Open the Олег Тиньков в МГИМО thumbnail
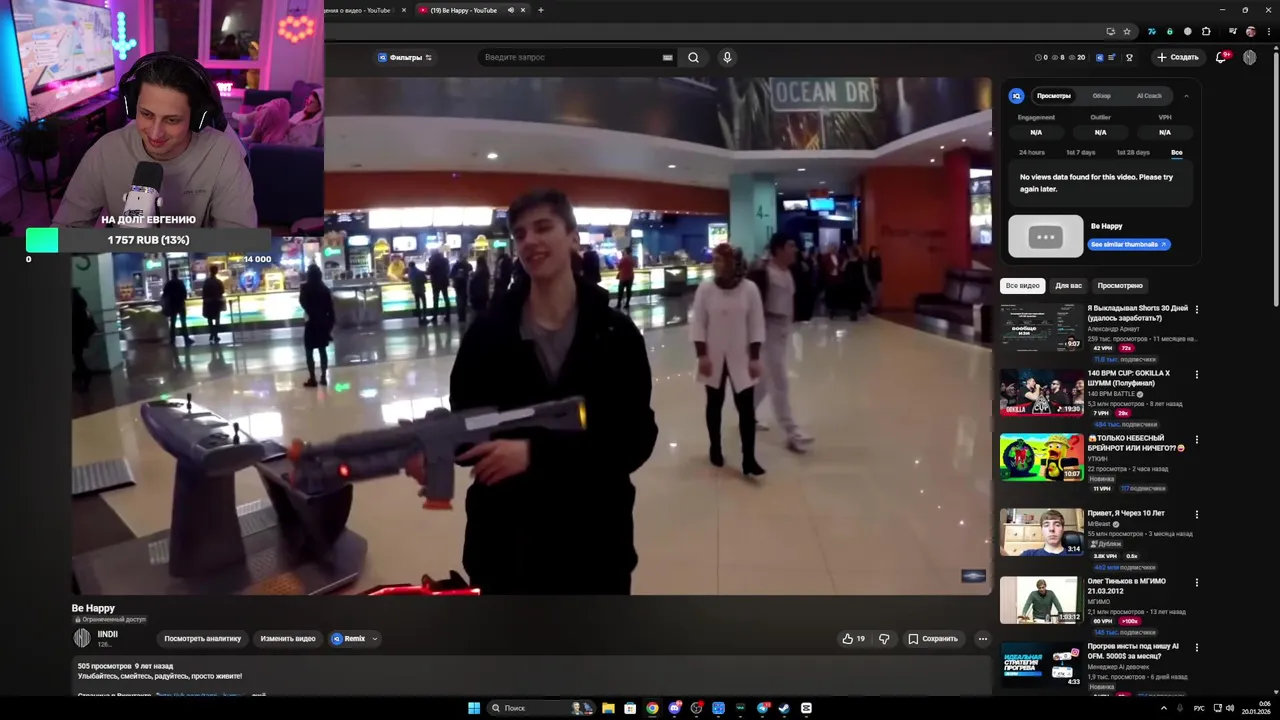Viewport: 1280px width, 720px height. pos(1042,600)
